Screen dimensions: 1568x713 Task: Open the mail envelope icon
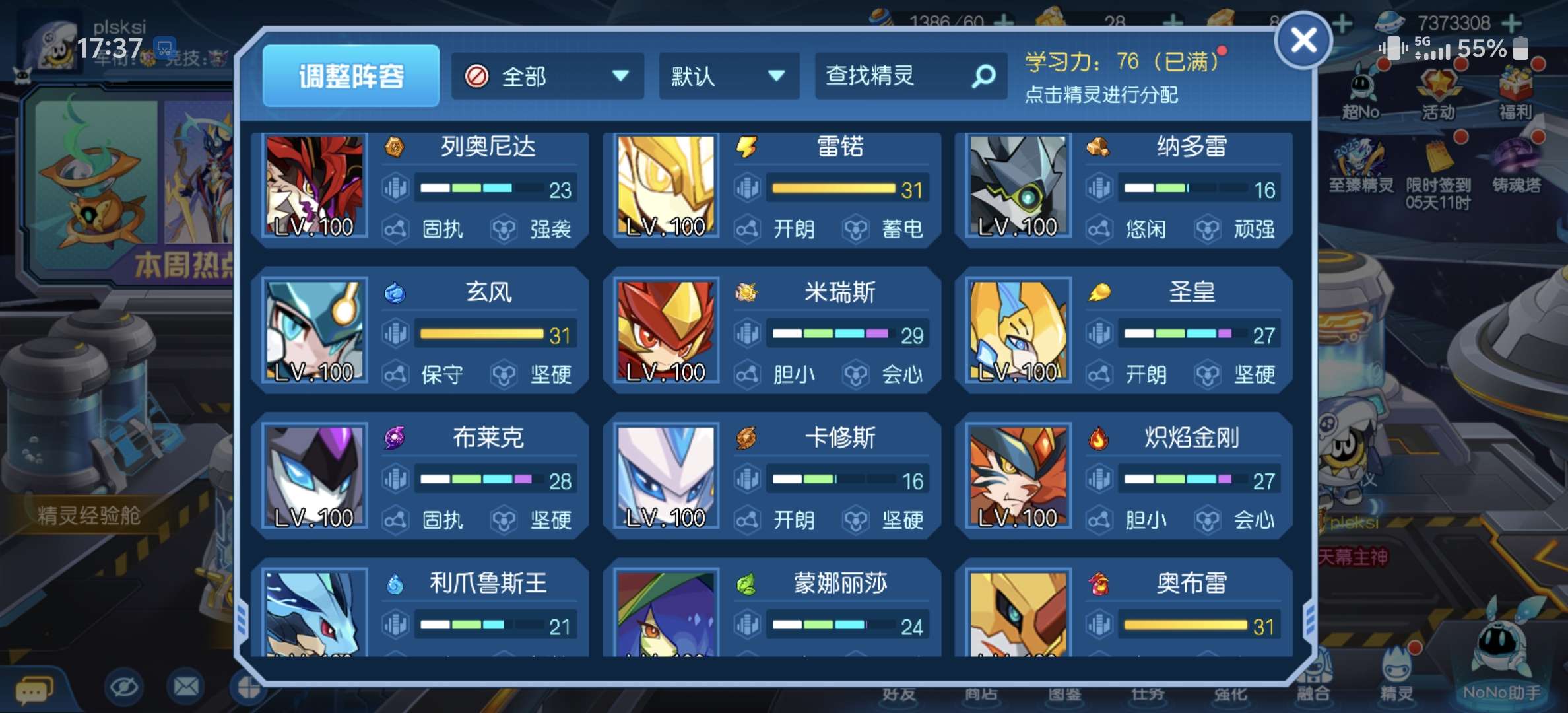[186, 687]
